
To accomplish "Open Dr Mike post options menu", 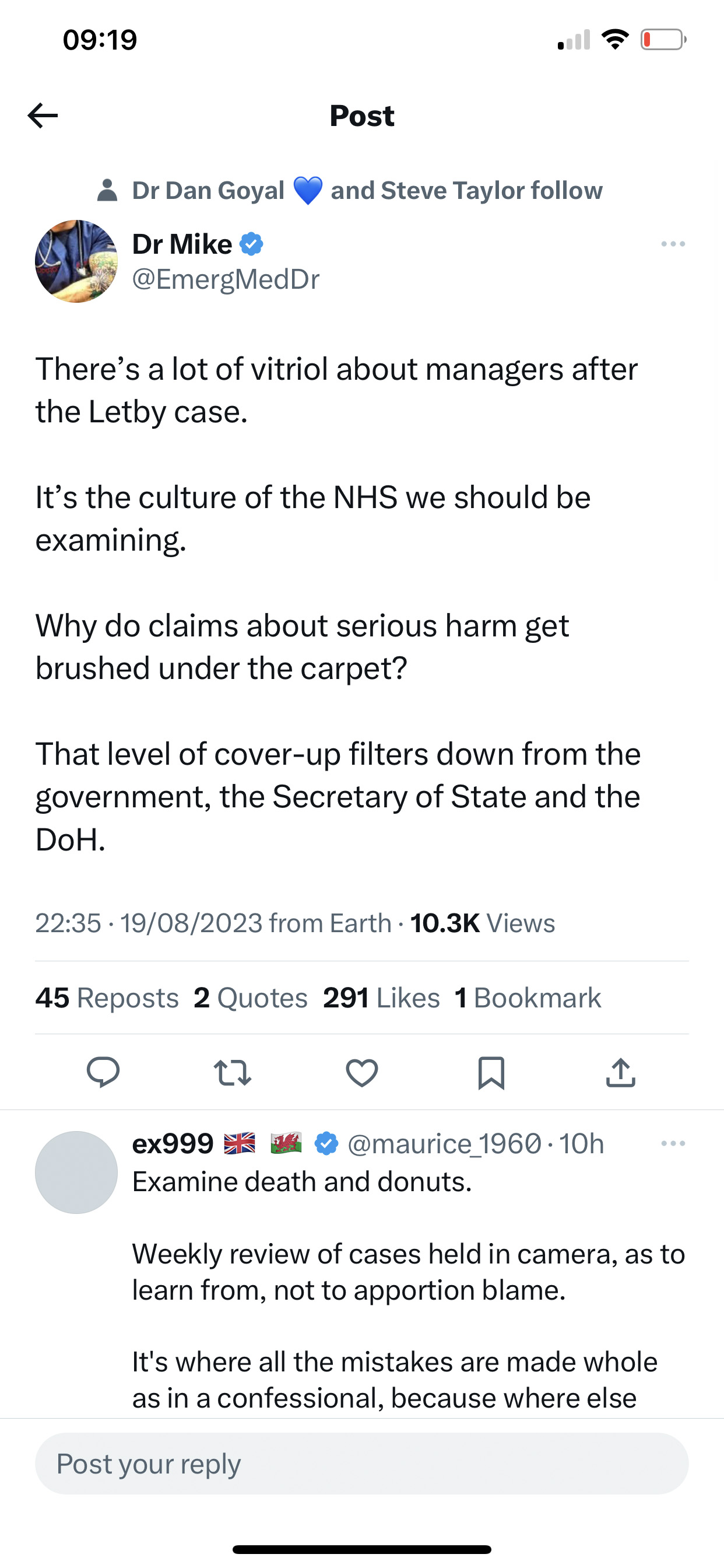I will point(673,244).
